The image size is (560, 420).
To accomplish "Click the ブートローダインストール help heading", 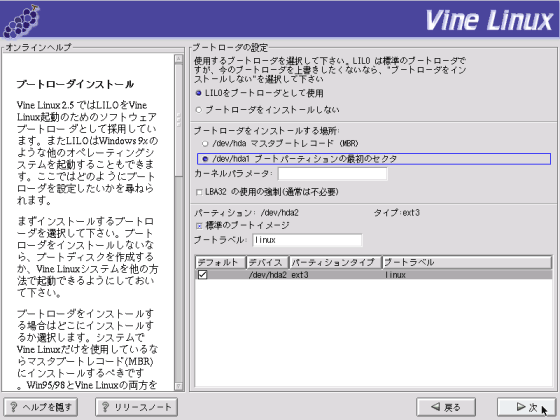I will [75, 84].
